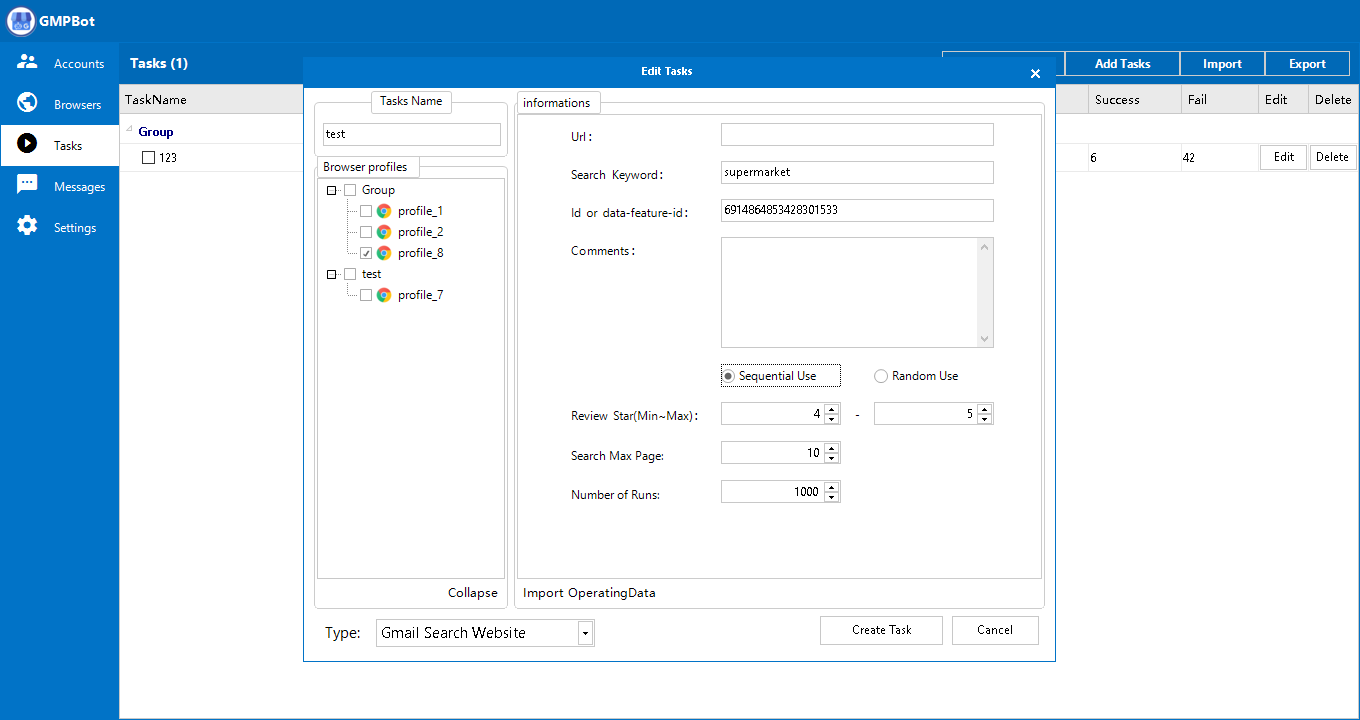This screenshot has height=720, width=1360.
Task: Check the 123 task row checkbox
Action: tap(148, 158)
